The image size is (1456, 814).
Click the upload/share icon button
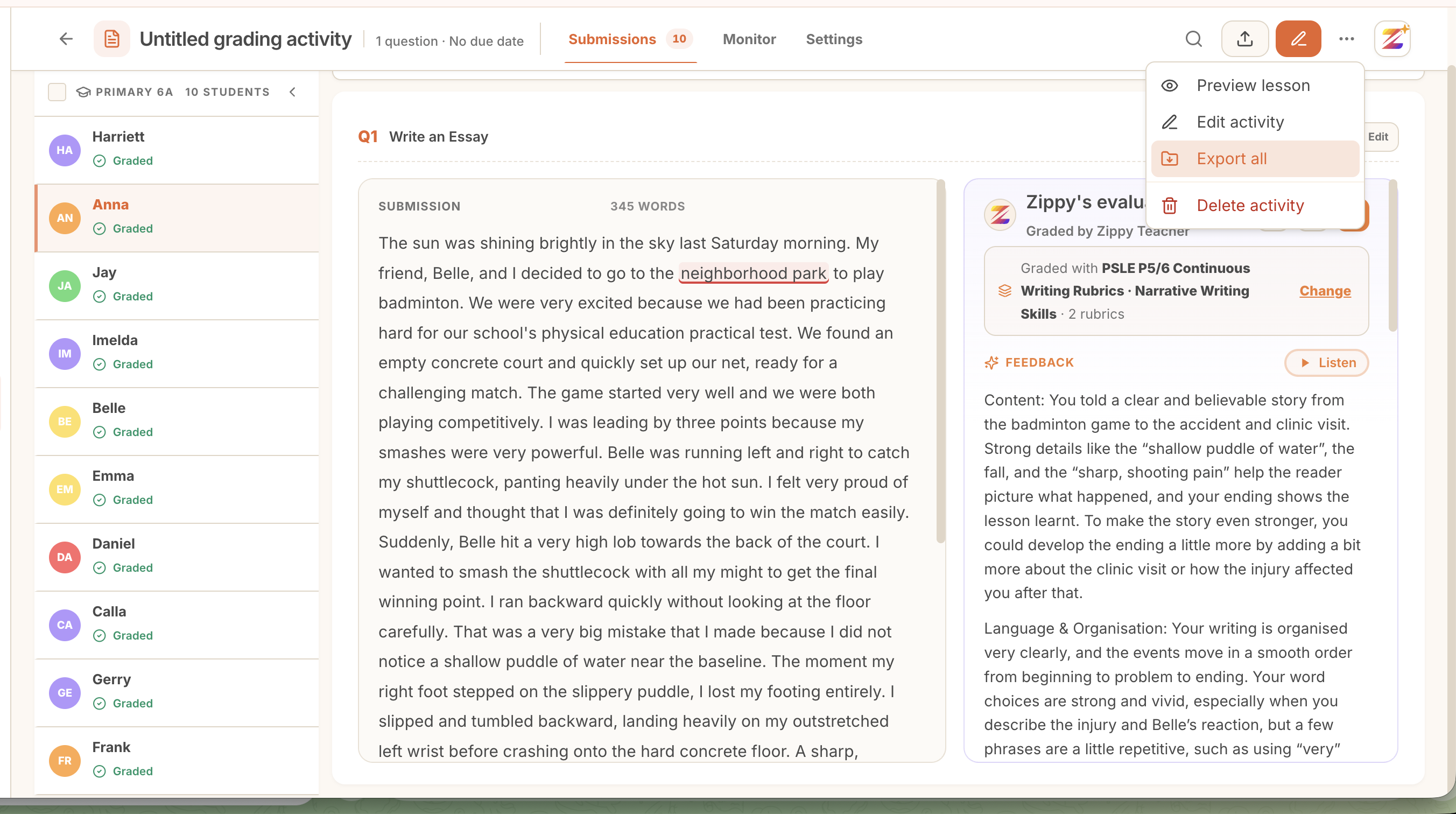(1244, 39)
